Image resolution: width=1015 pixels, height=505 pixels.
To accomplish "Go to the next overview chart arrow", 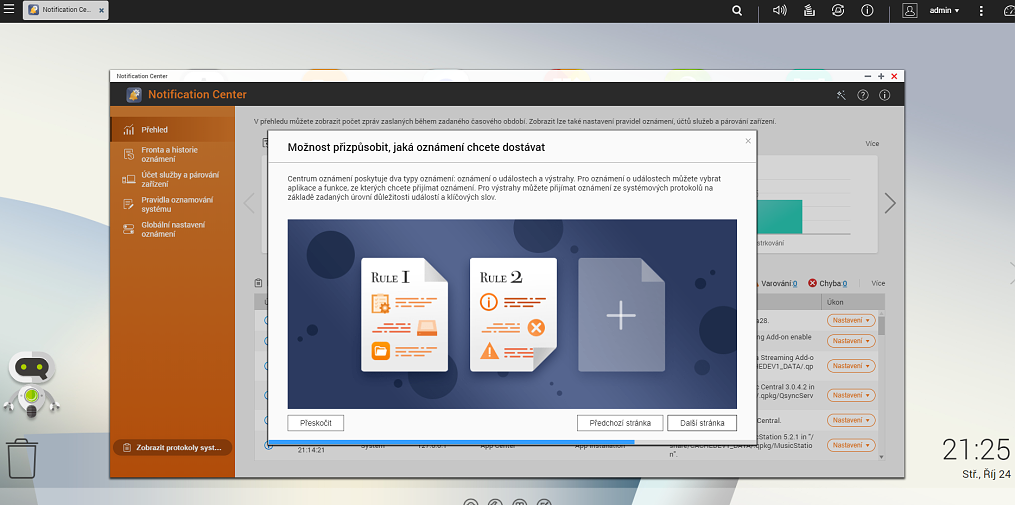I will tap(890, 203).
